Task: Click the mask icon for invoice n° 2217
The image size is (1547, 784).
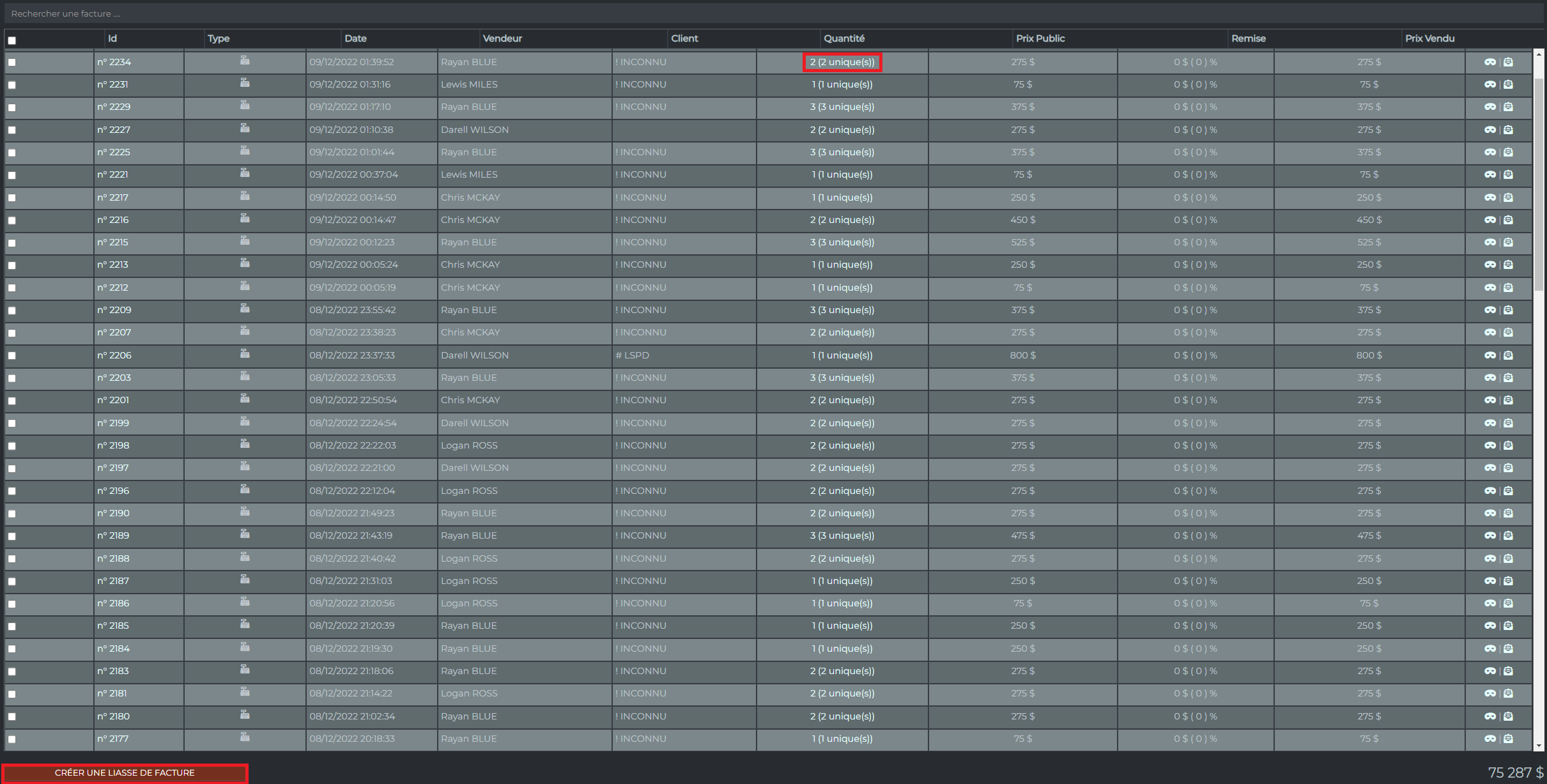Action: tap(1490, 197)
